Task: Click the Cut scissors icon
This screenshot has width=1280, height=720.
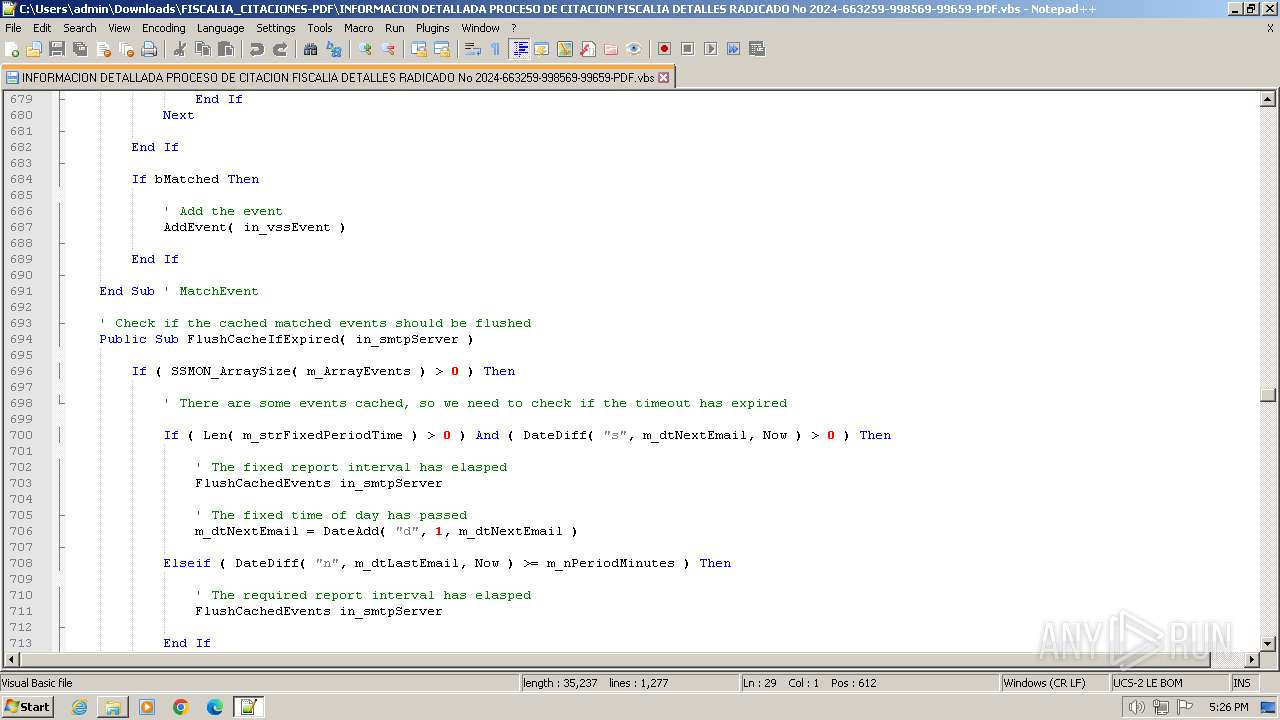Action: click(180, 49)
